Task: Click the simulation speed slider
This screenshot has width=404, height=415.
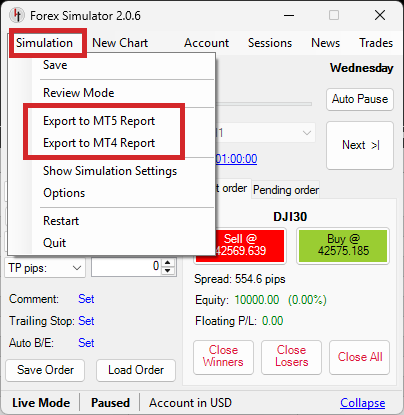Action: coord(264,104)
